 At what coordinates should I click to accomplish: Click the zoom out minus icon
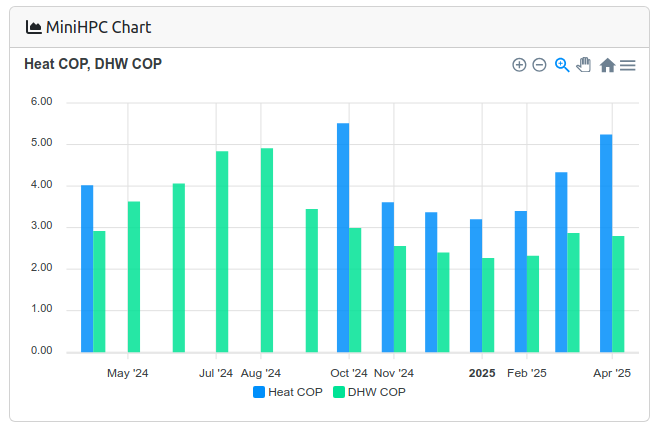tap(539, 65)
